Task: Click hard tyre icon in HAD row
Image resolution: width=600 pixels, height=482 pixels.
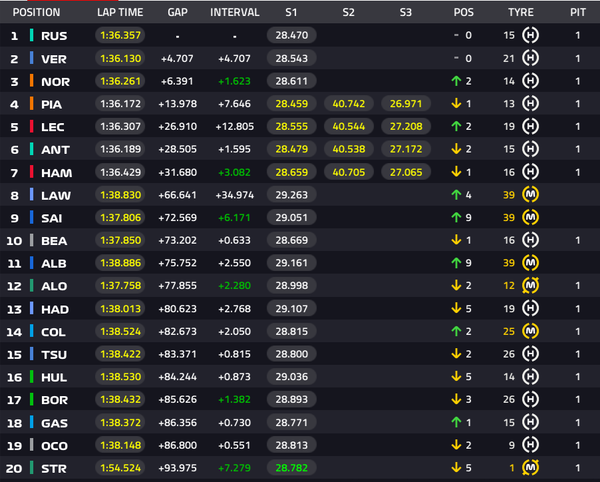Action: tap(530, 308)
